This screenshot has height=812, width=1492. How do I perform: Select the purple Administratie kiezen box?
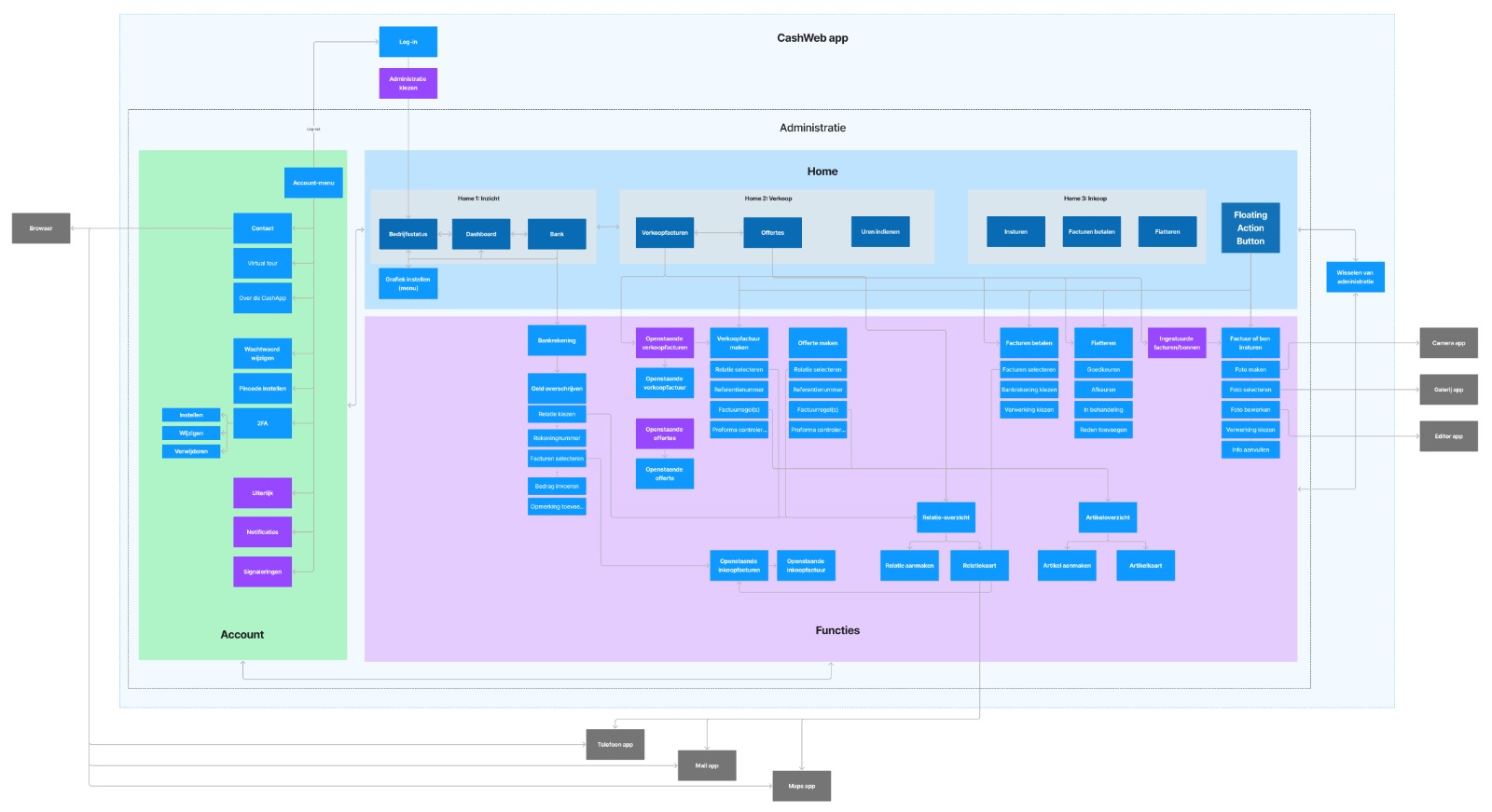(x=408, y=83)
